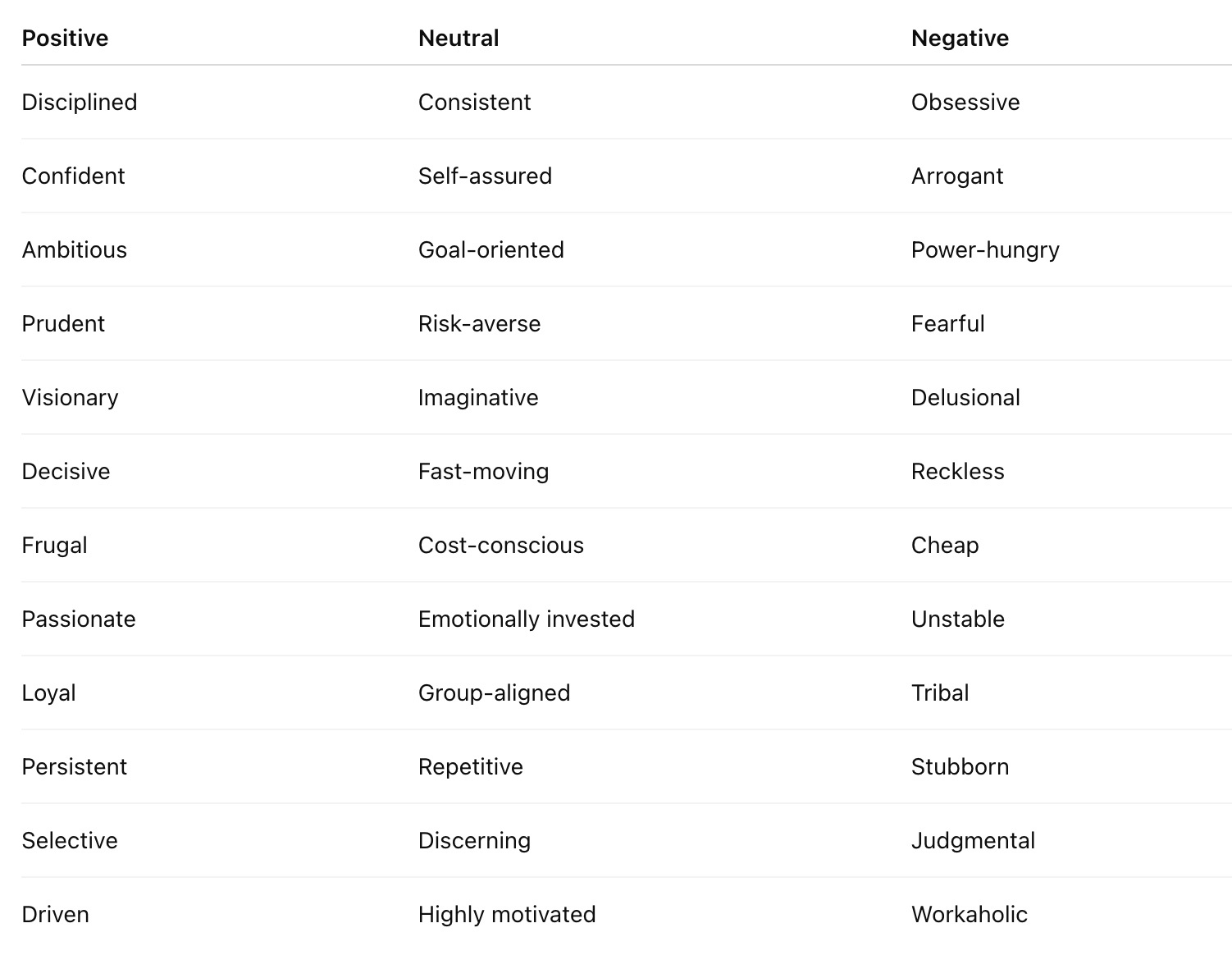The image size is (1232, 978).
Task: Select the Highly motivated cell
Action: tap(507, 915)
